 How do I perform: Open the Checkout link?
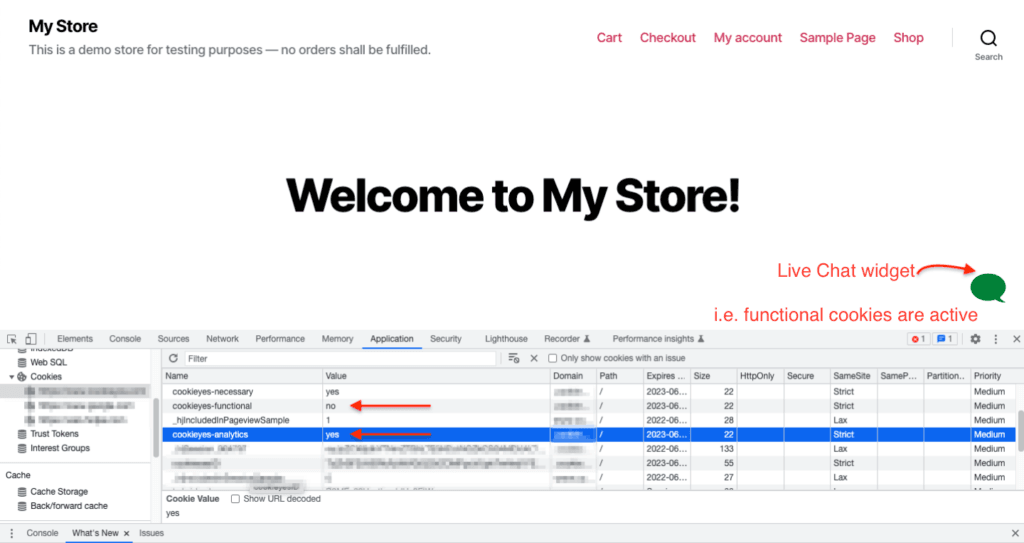tap(667, 38)
